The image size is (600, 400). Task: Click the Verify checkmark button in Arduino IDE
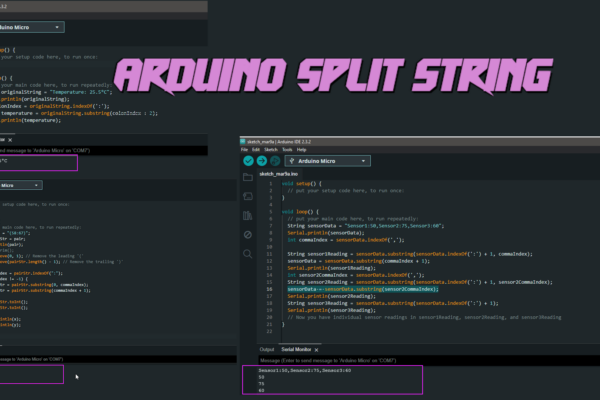tap(248, 161)
